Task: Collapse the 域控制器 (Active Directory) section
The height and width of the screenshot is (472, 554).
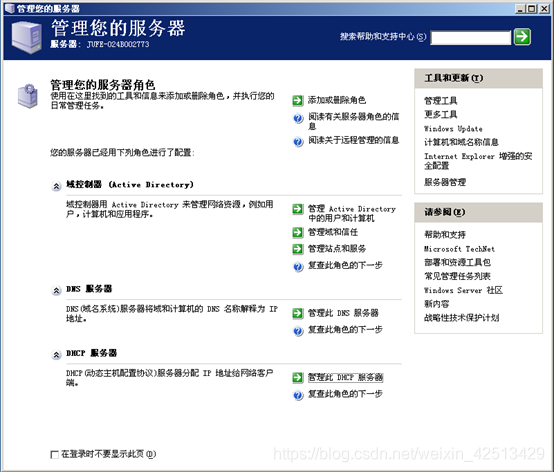Action: coord(56,186)
